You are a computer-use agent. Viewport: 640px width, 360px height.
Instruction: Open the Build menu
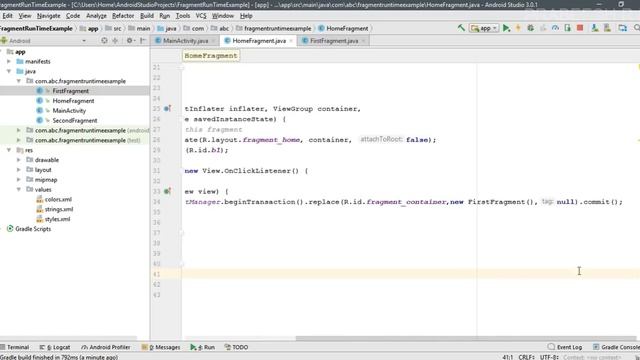[x=147, y=16]
